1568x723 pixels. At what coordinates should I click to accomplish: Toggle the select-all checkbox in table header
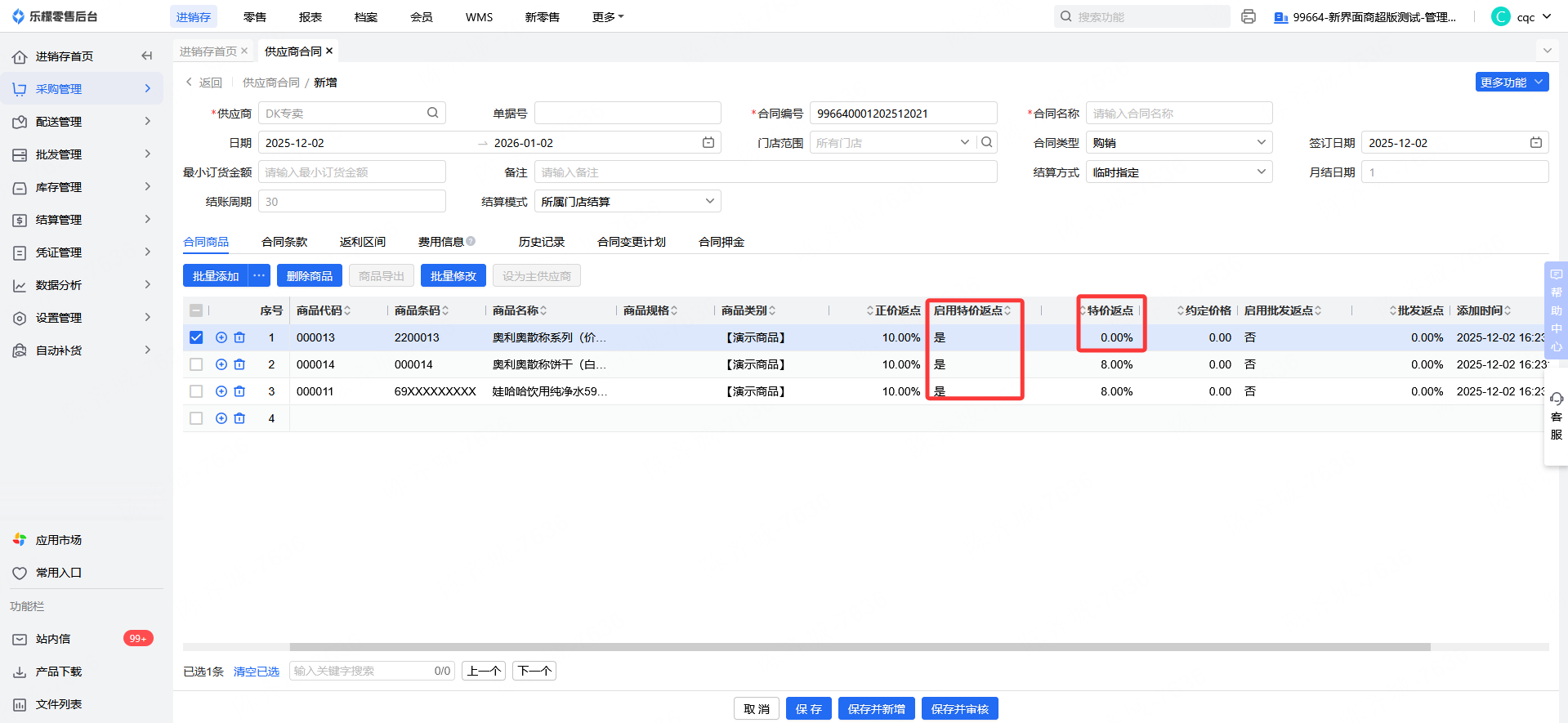[x=196, y=310]
